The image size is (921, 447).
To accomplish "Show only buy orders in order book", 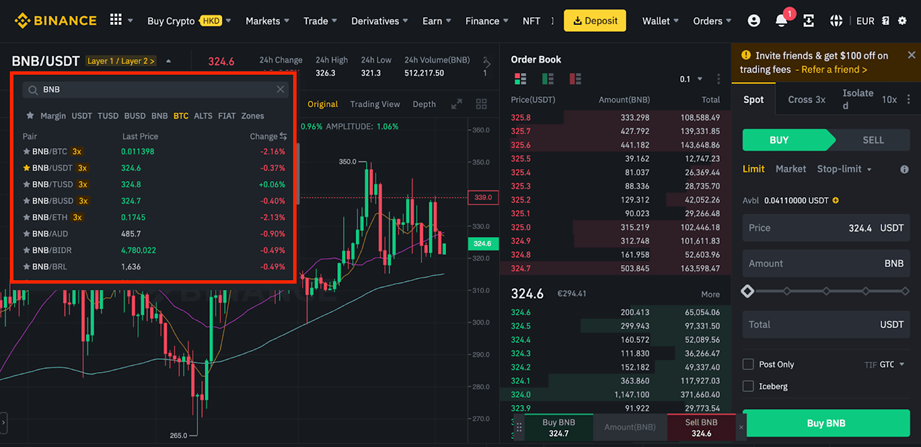I will click(547, 79).
